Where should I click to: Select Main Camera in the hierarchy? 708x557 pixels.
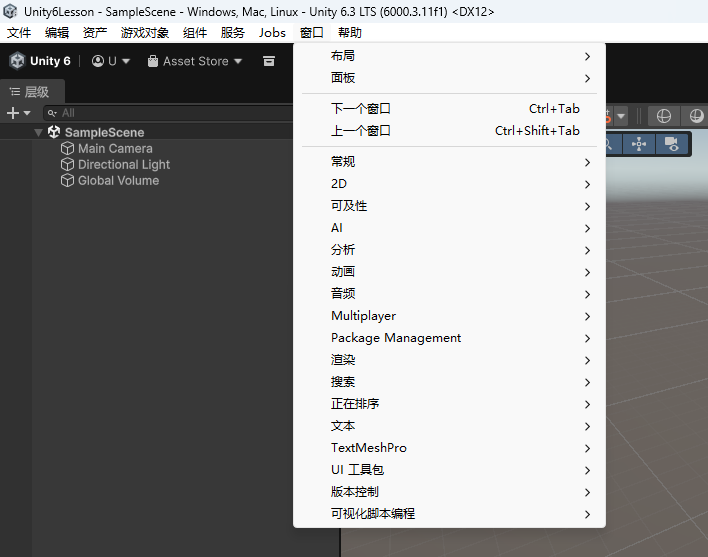click(115, 149)
